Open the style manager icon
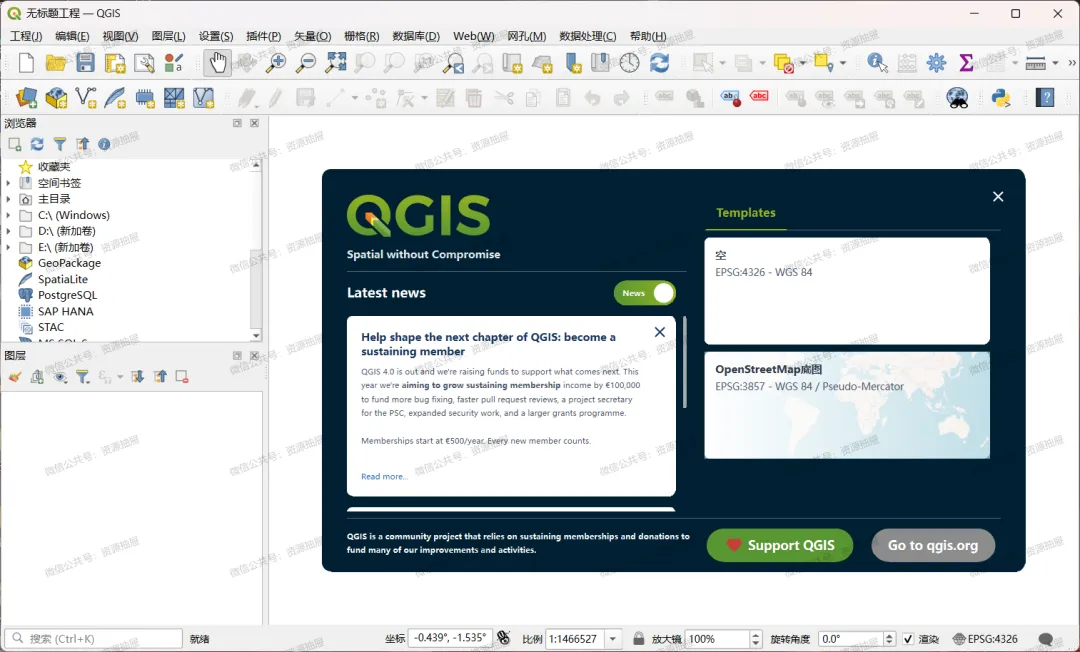The image size is (1080, 652). pos(174,63)
